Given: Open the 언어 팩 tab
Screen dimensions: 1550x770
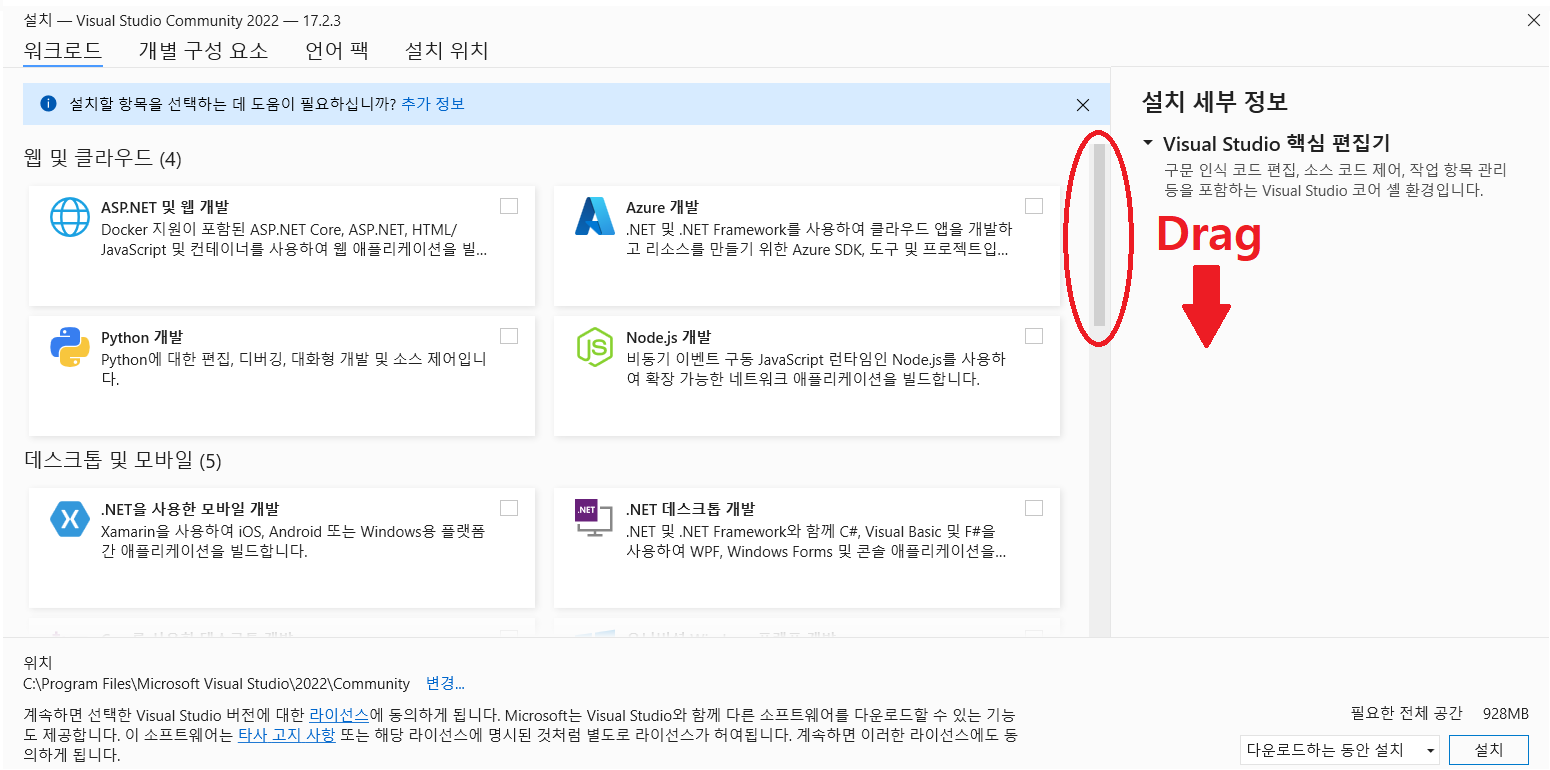Looking at the screenshot, I should (336, 51).
